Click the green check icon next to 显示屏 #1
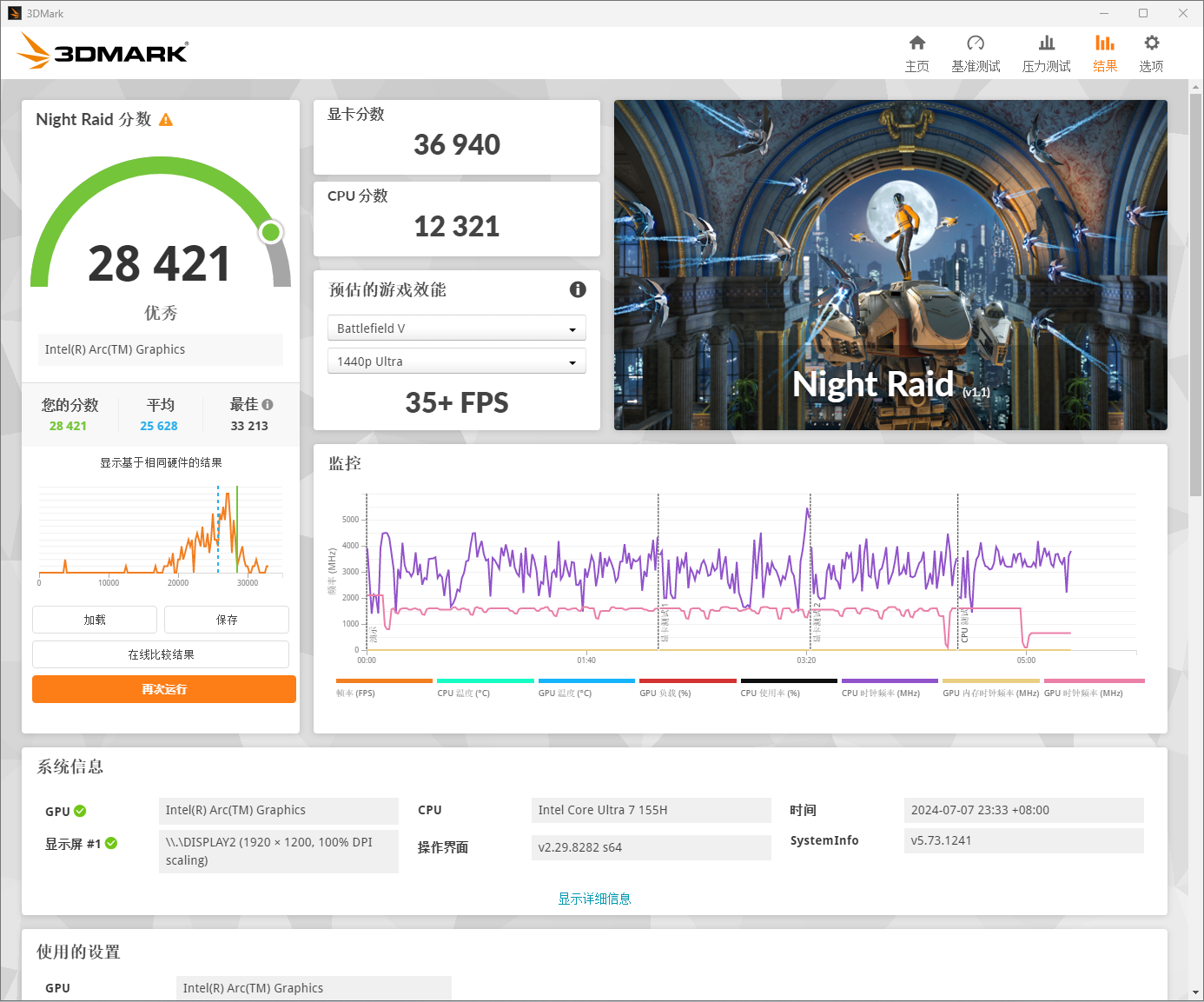 click(111, 843)
